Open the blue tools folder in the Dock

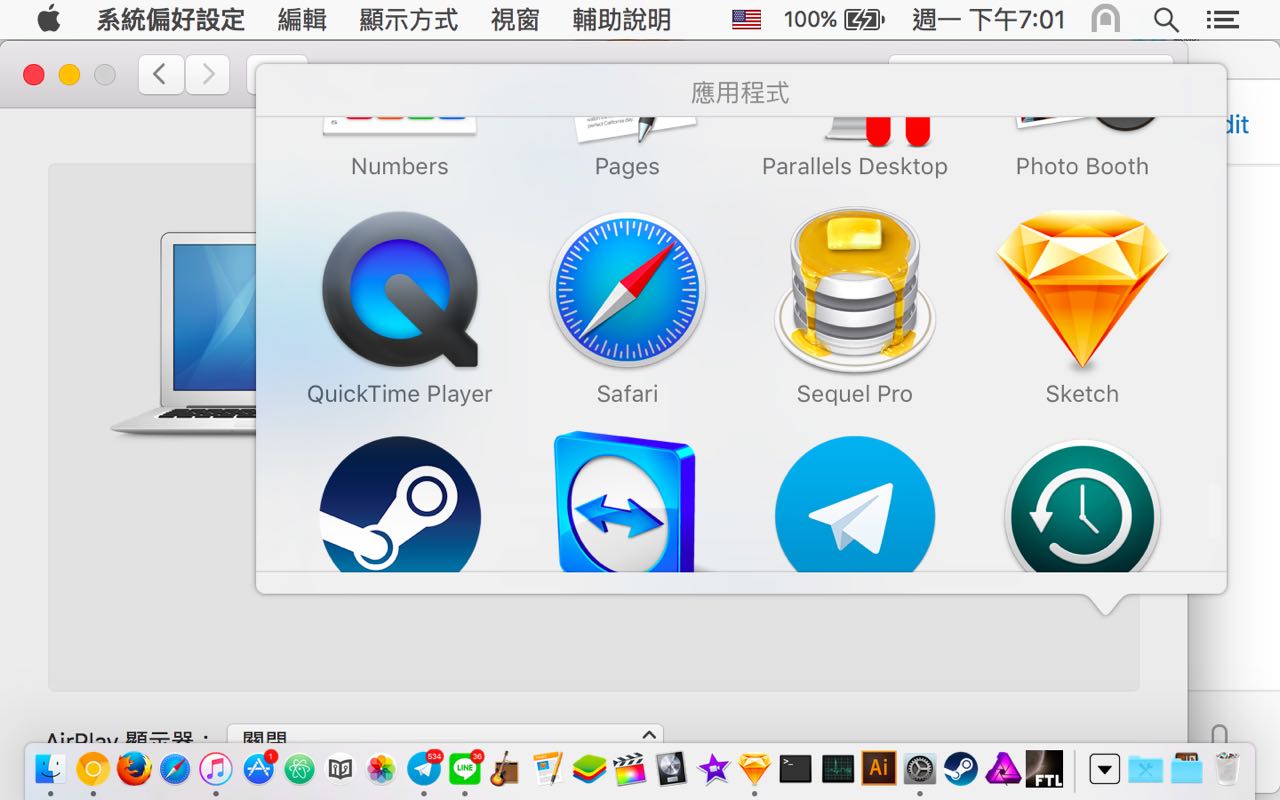tap(1144, 768)
